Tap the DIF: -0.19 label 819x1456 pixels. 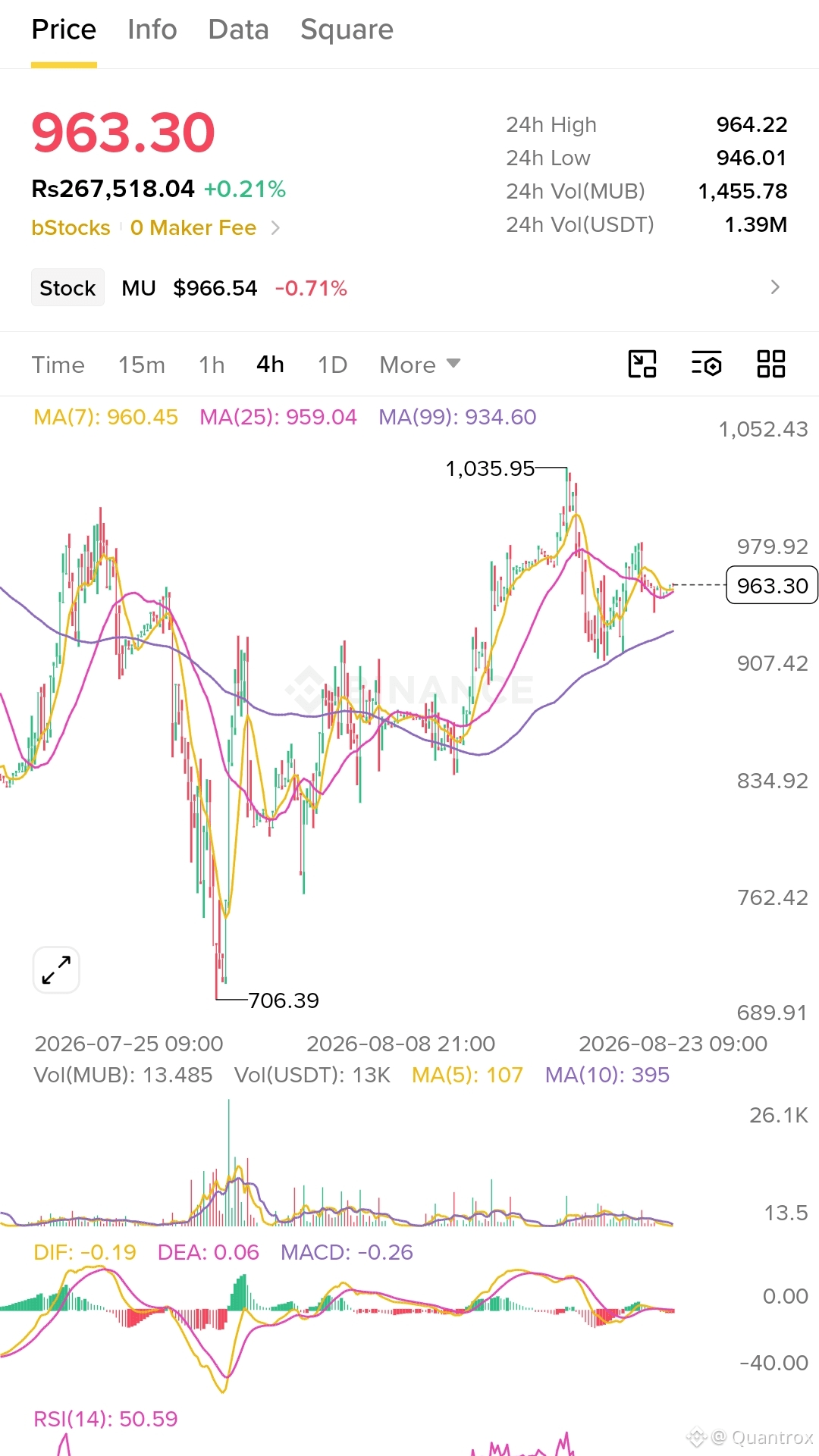pos(85,1252)
